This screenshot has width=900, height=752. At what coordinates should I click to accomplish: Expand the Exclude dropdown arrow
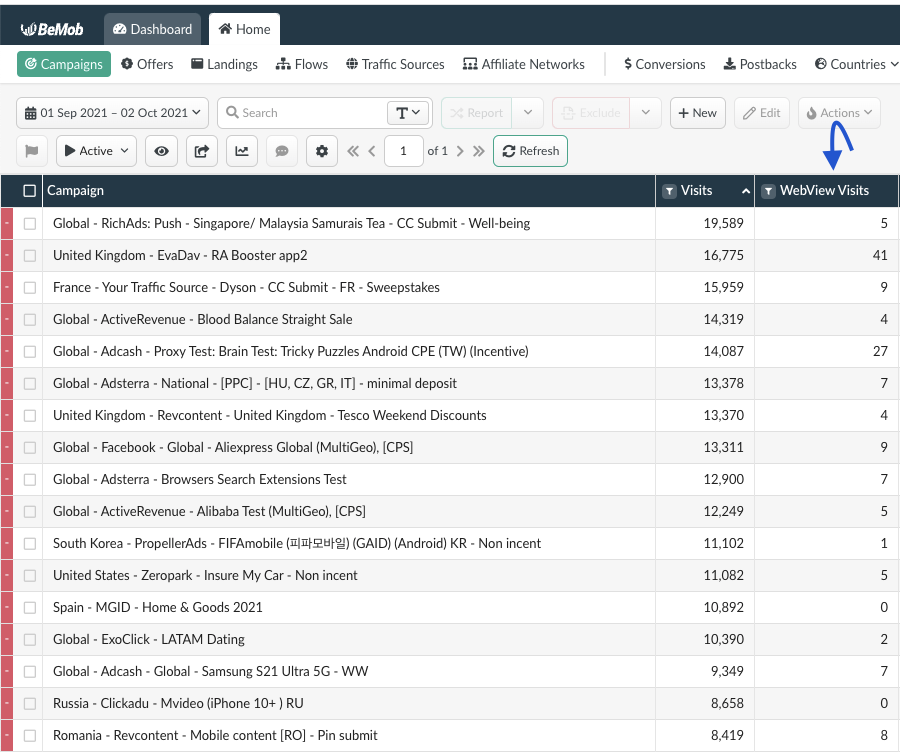pyautogui.click(x=646, y=113)
